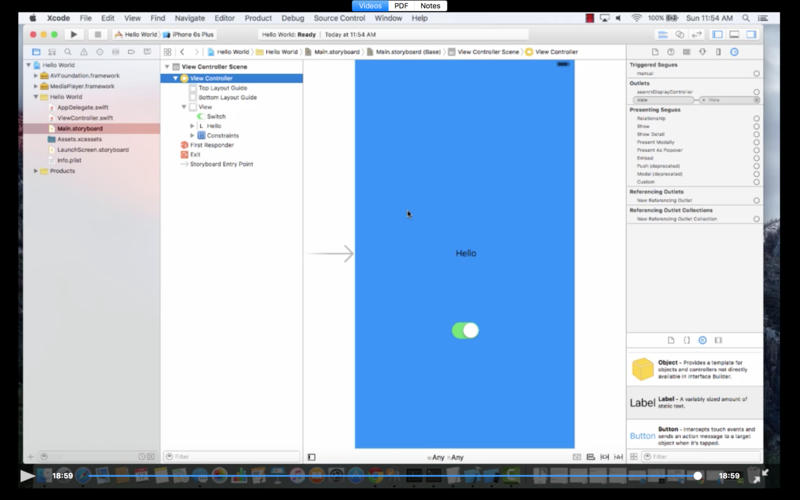800x500 pixels.
Task: Open the Breakpoint navigator icon
Action: click(x=131, y=52)
